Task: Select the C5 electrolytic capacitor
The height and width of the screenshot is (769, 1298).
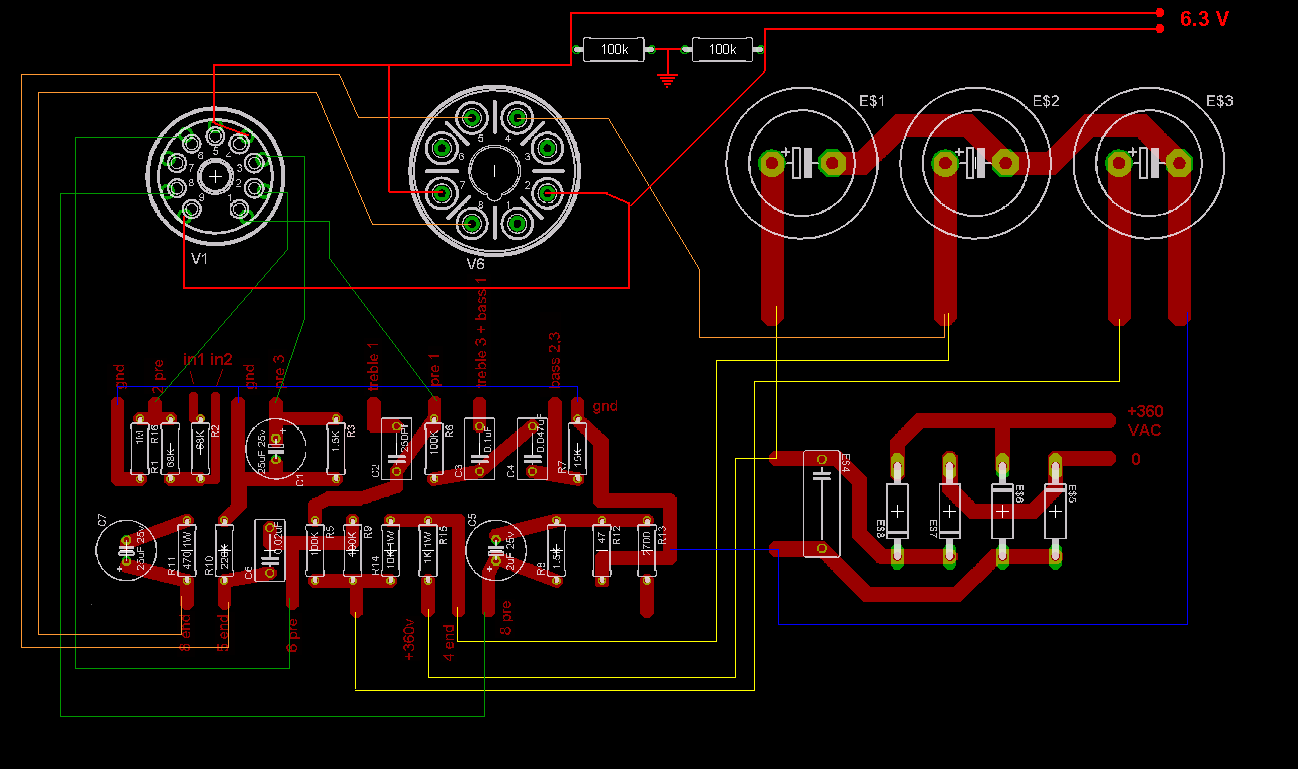Action: (496, 550)
